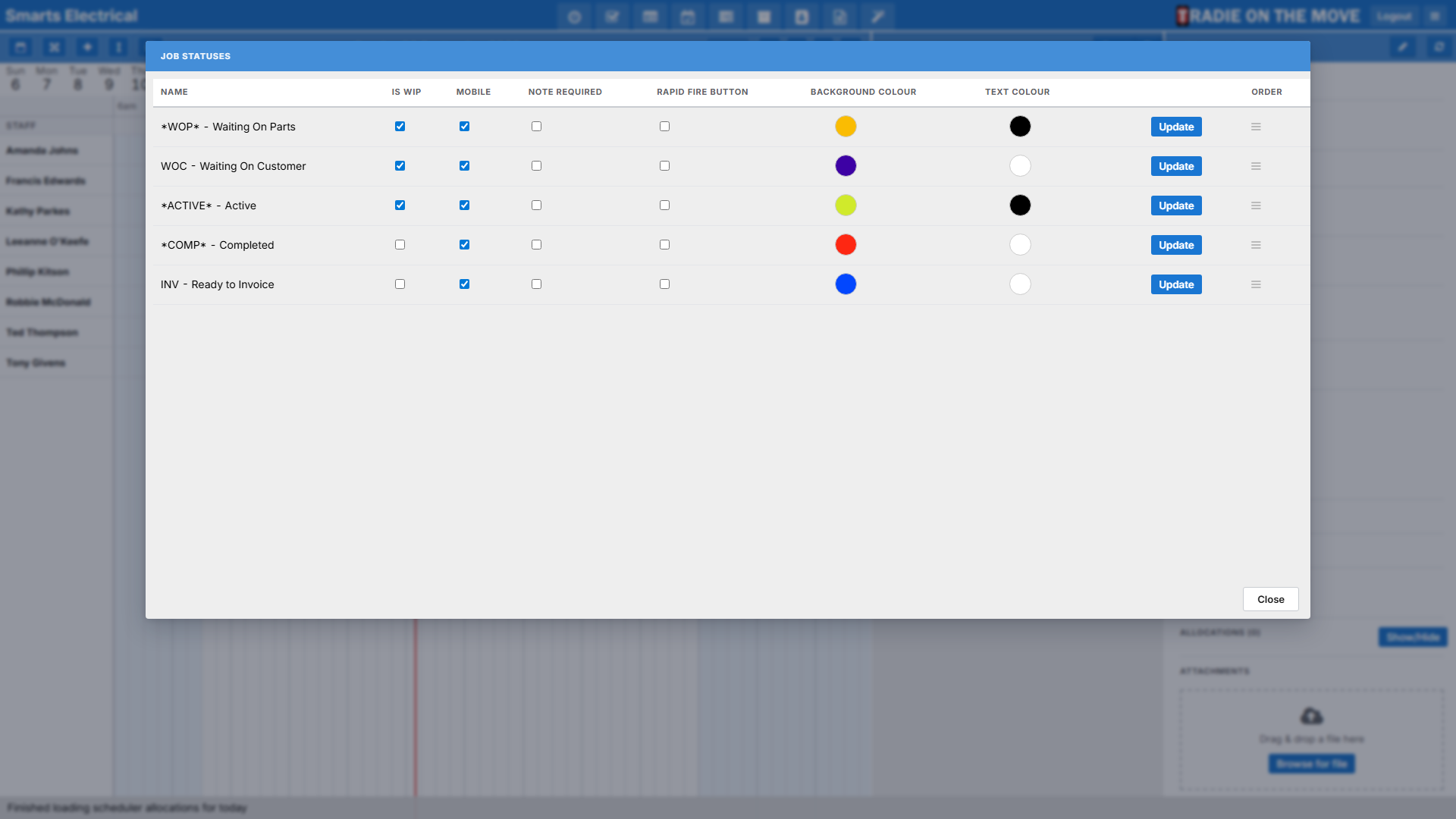Open yellow-green background colour for Active
Image resolution: width=1456 pixels, height=819 pixels.
pos(846,206)
